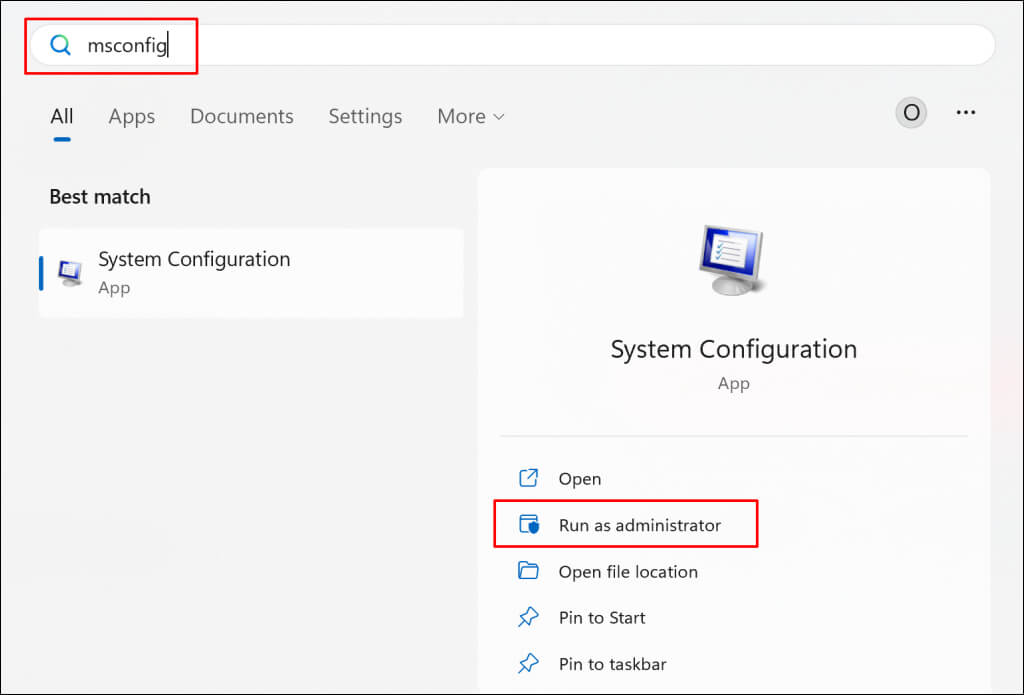Open the three-dot options menu
The image size is (1024, 695).
(x=965, y=113)
